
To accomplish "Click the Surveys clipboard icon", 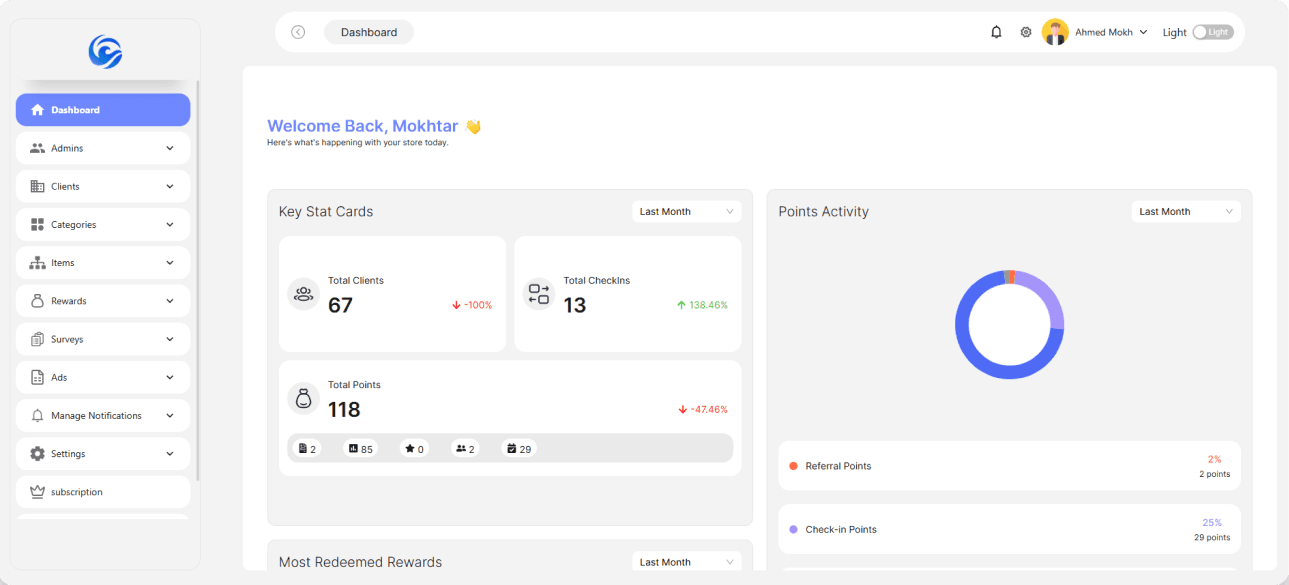I will (38, 339).
